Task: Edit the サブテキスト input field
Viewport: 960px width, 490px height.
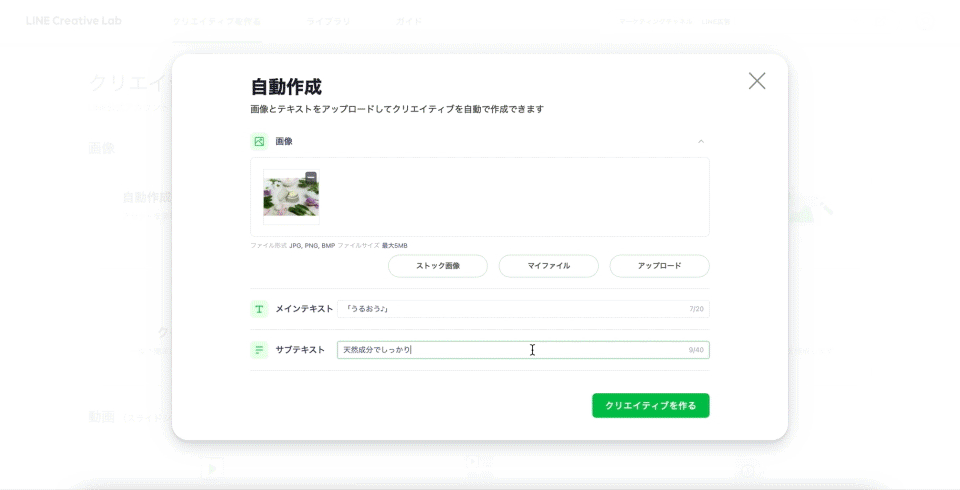Action: 523,350
